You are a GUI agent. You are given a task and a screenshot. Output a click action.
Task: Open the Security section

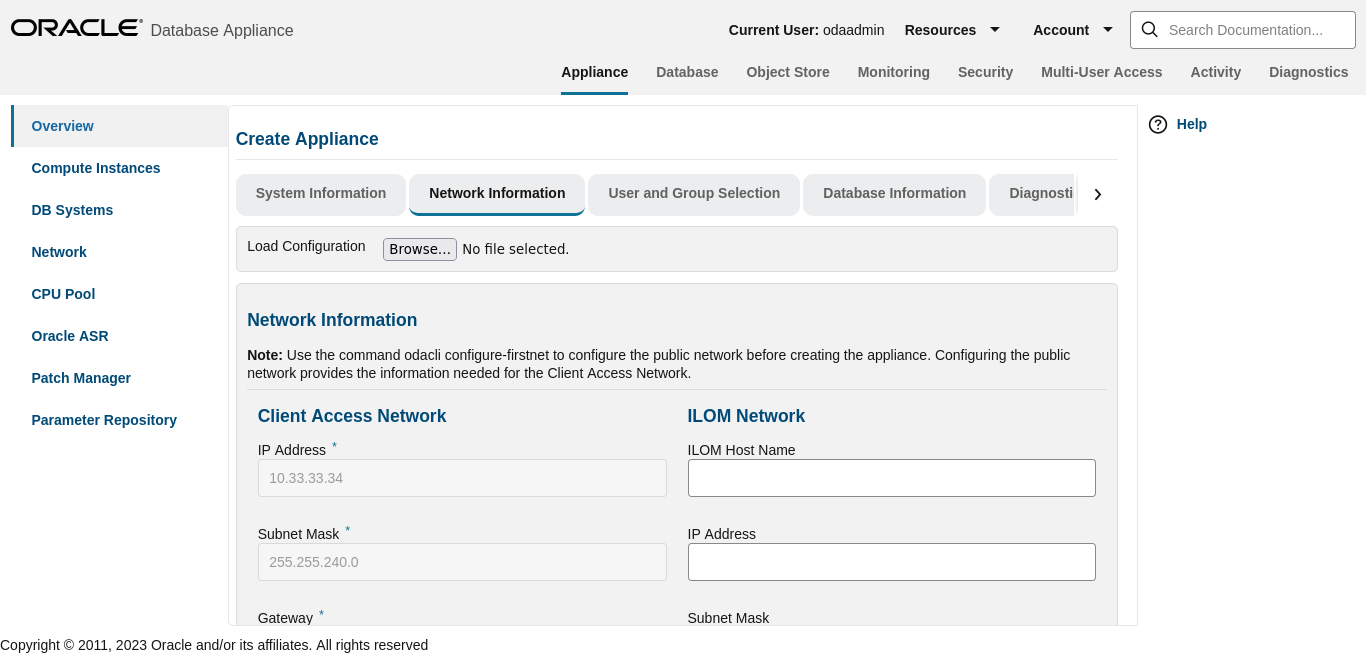point(985,72)
